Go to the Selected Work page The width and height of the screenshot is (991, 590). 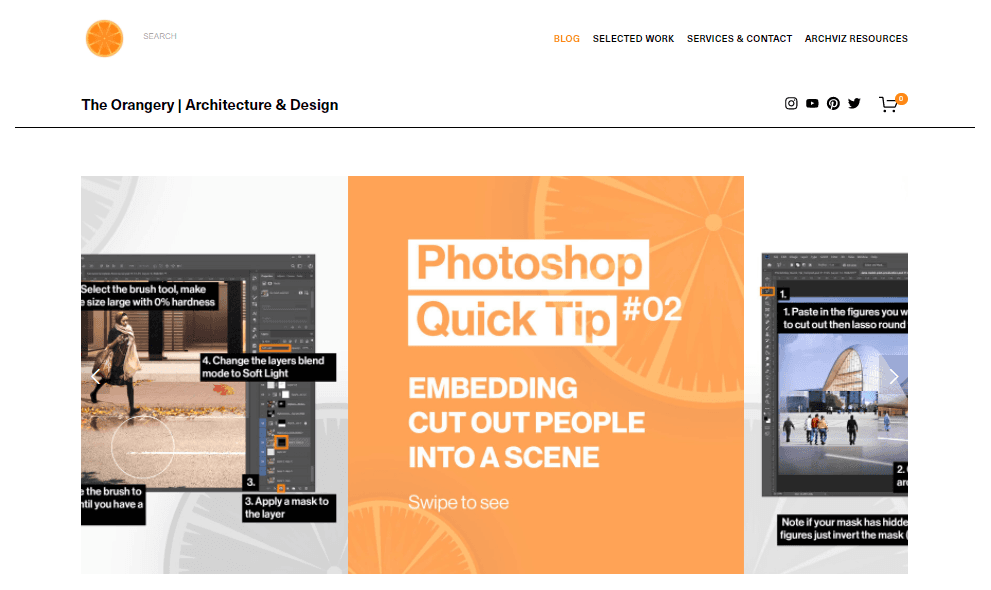(633, 39)
